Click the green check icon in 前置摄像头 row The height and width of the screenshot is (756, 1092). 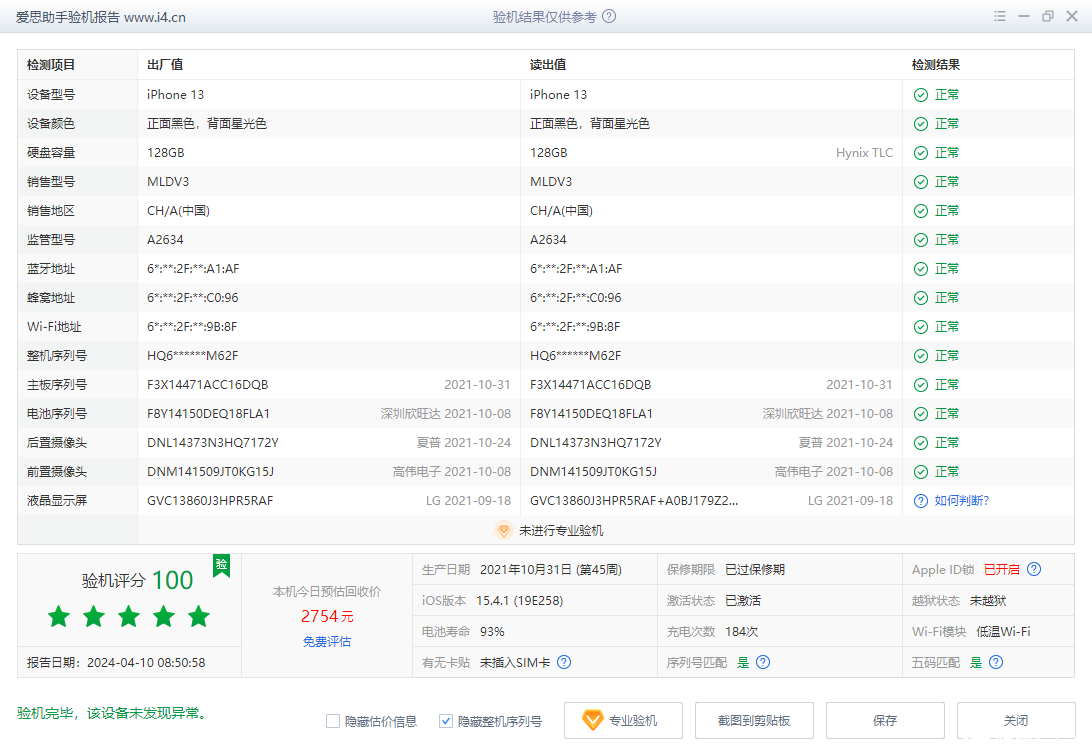[x=921, y=472]
